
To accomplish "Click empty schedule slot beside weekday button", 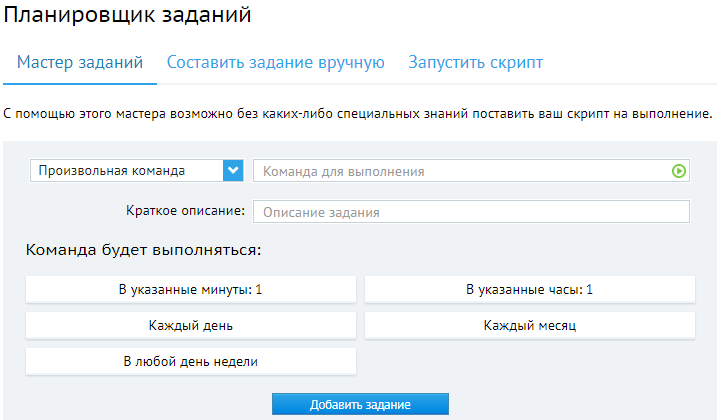I will click(529, 361).
